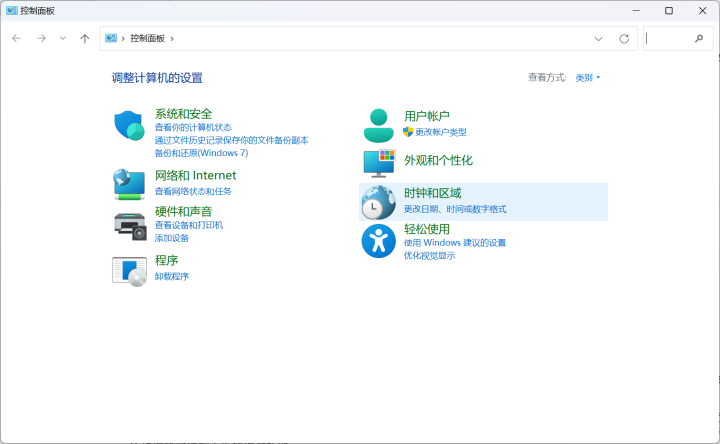
Task: Open the 系统和安全 category heading
Action: point(183,114)
